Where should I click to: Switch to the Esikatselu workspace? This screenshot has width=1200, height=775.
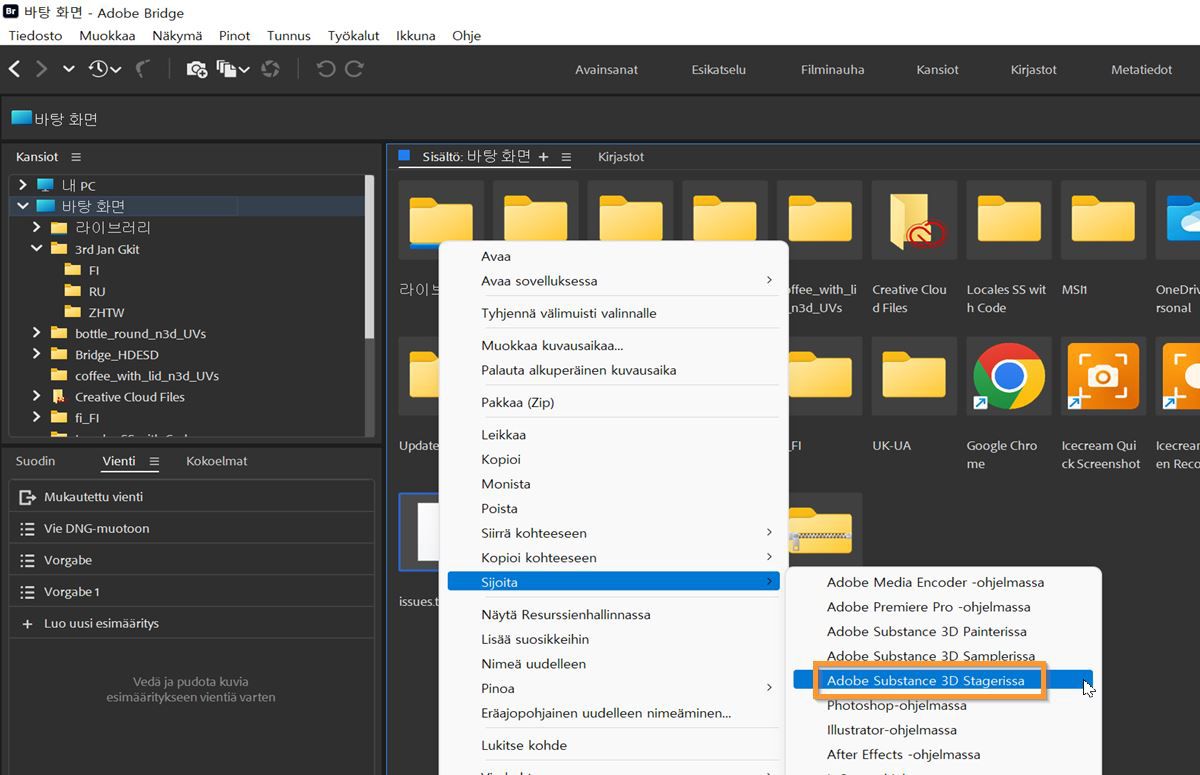coord(719,70)
